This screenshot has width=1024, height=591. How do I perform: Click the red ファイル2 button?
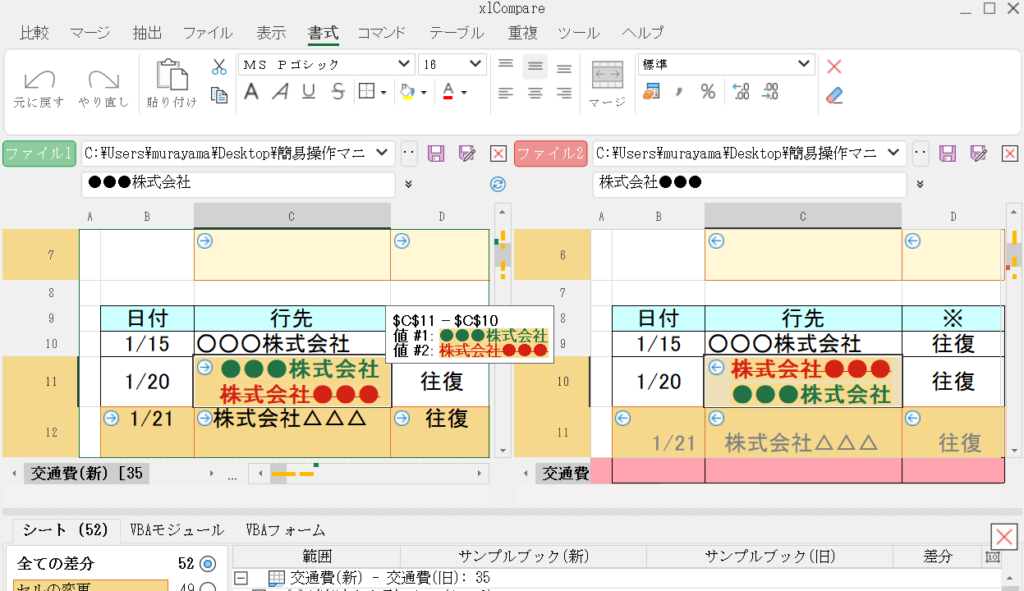pos(550,153)
